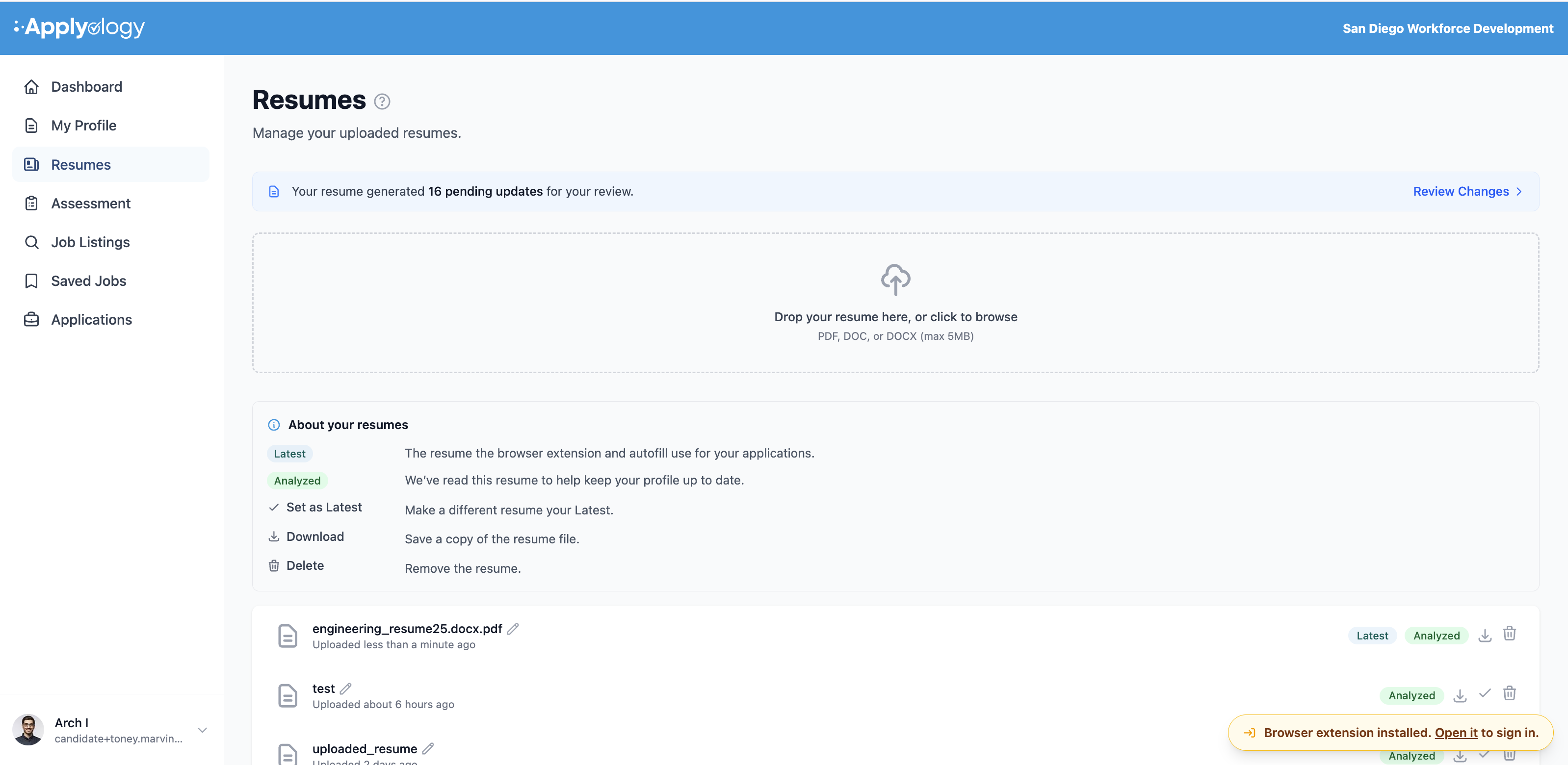
Task: Open the Assessment section
Action: click(x=111, y=204)
